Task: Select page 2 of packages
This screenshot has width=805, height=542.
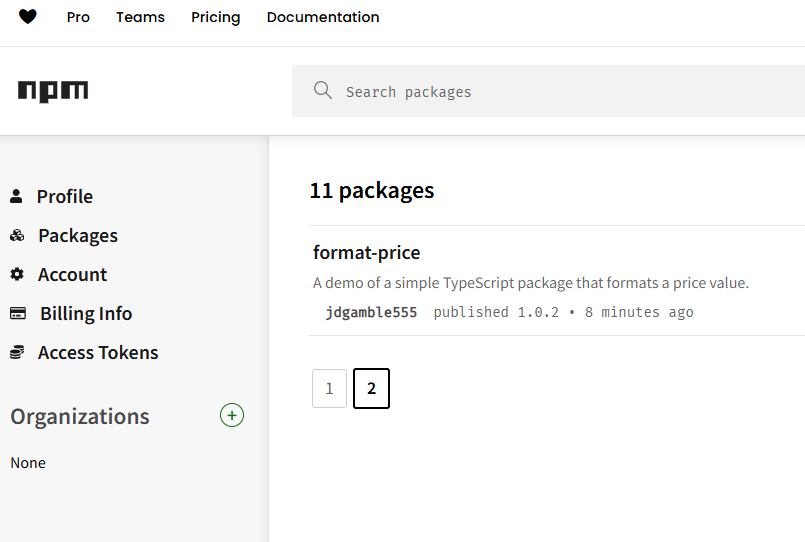Action: 371,389
